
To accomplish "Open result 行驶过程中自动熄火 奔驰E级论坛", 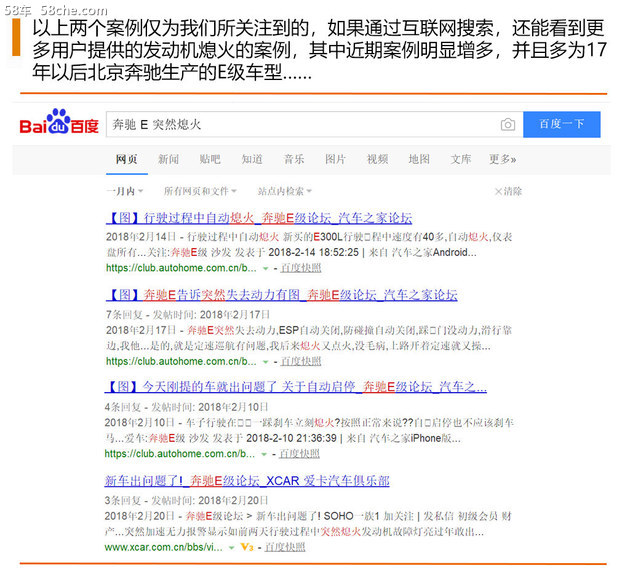I will click(259, 218).
